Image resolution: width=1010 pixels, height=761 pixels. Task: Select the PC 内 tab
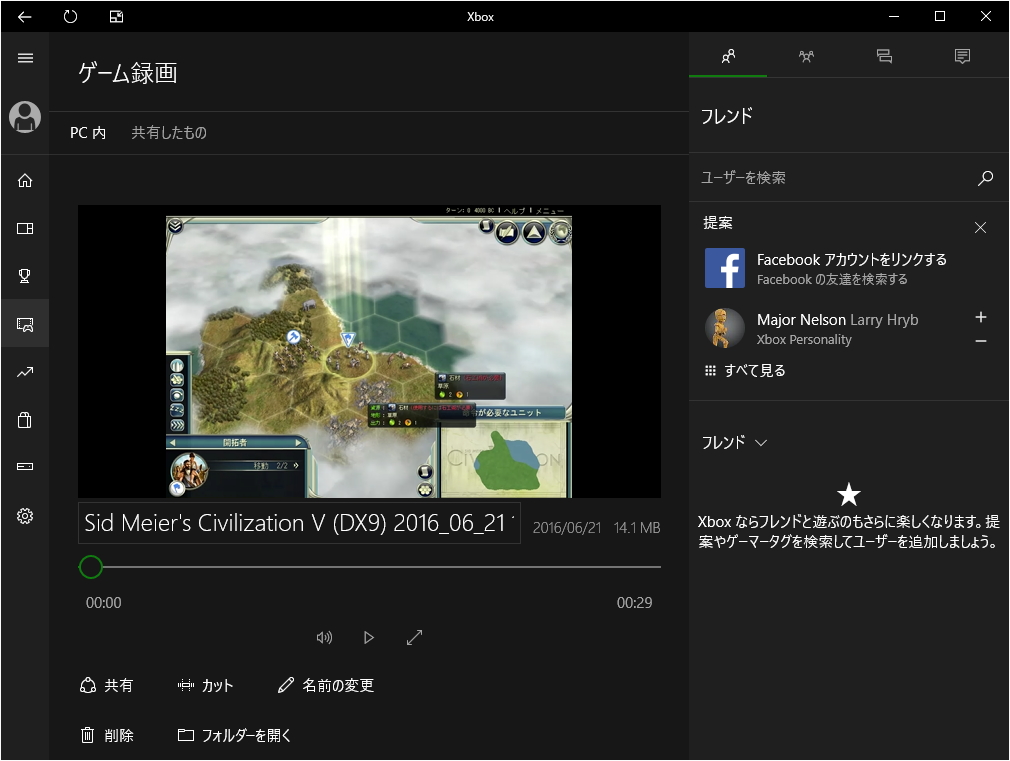point(88,133)
